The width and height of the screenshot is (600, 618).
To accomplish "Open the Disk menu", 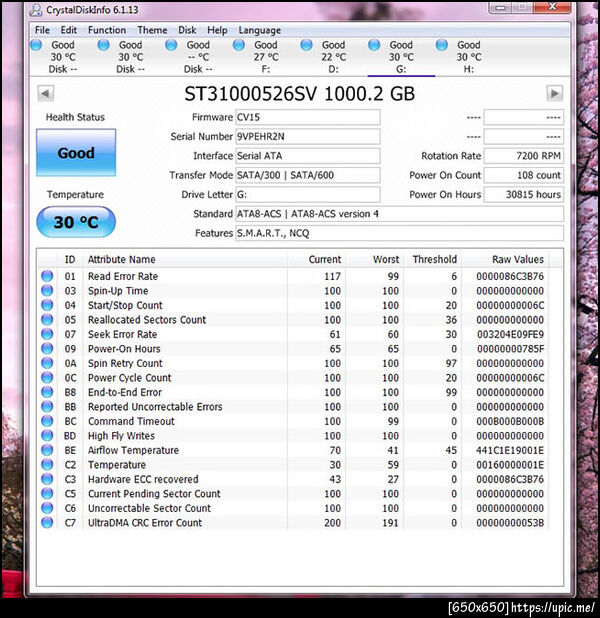I will click(187, 30).
